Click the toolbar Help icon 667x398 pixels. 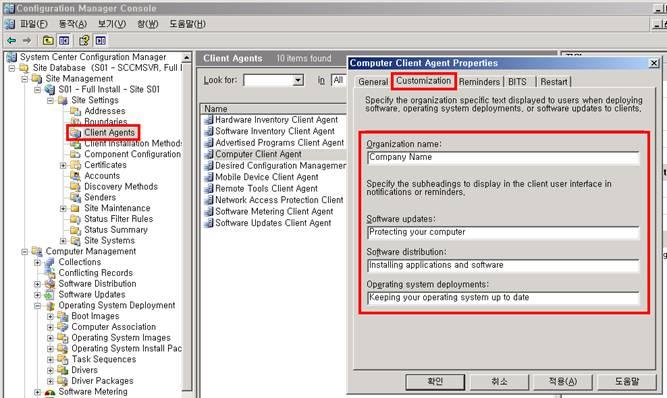[x=84, y=40]
